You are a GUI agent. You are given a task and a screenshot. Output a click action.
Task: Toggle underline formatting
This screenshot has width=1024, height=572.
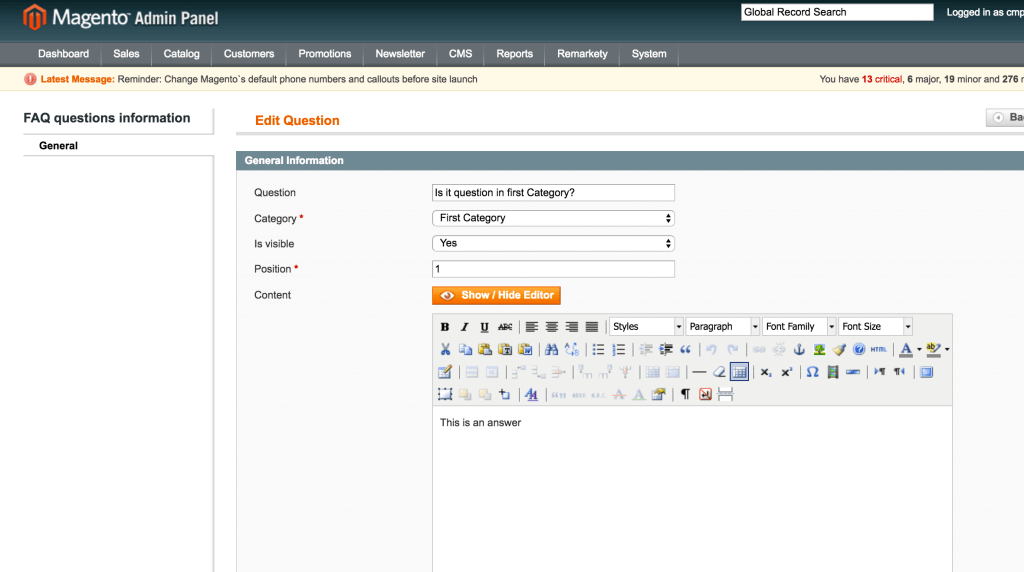click(x=484, y=327)
